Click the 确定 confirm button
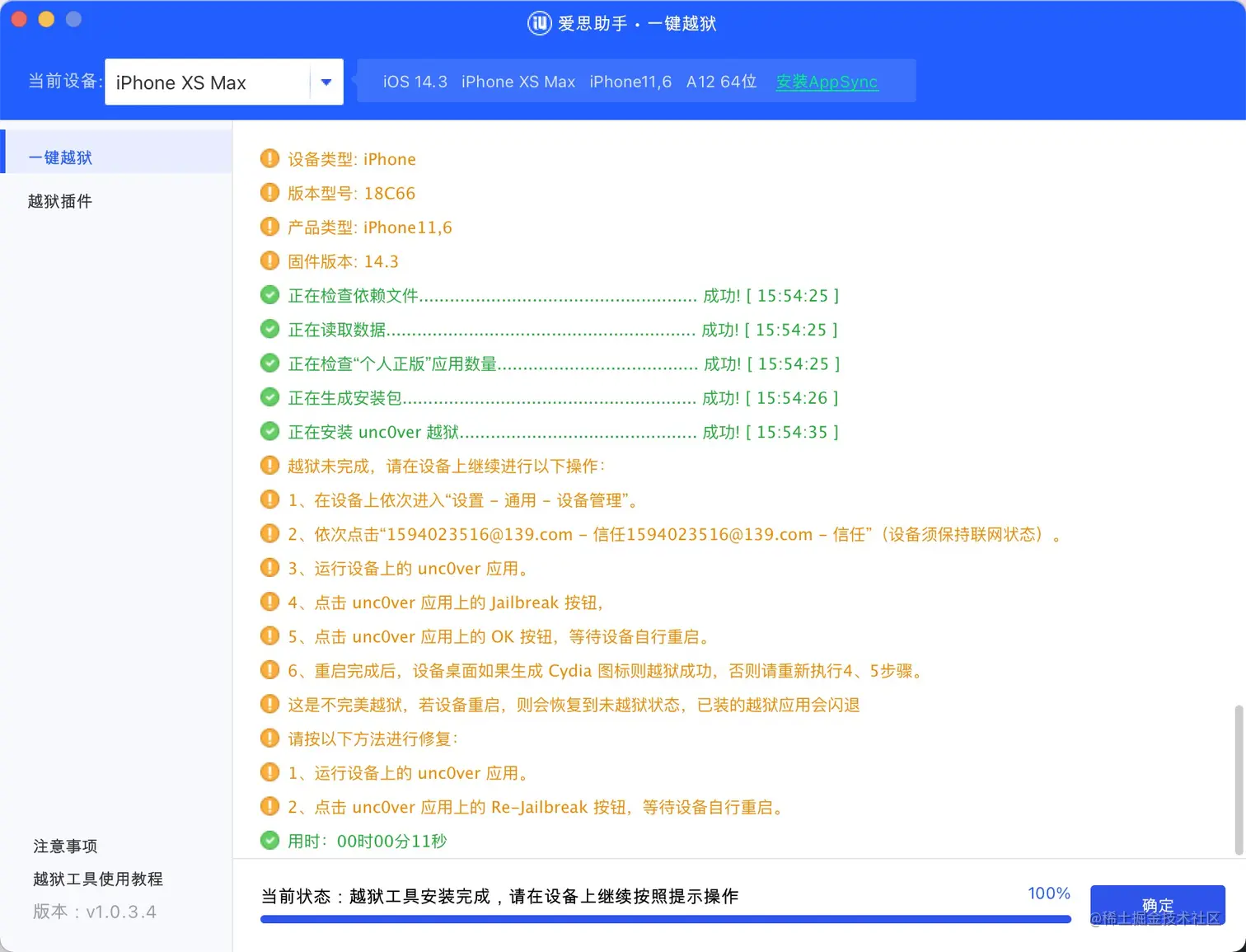The width and height of the screenshot is (1246, 952). 1157,905
